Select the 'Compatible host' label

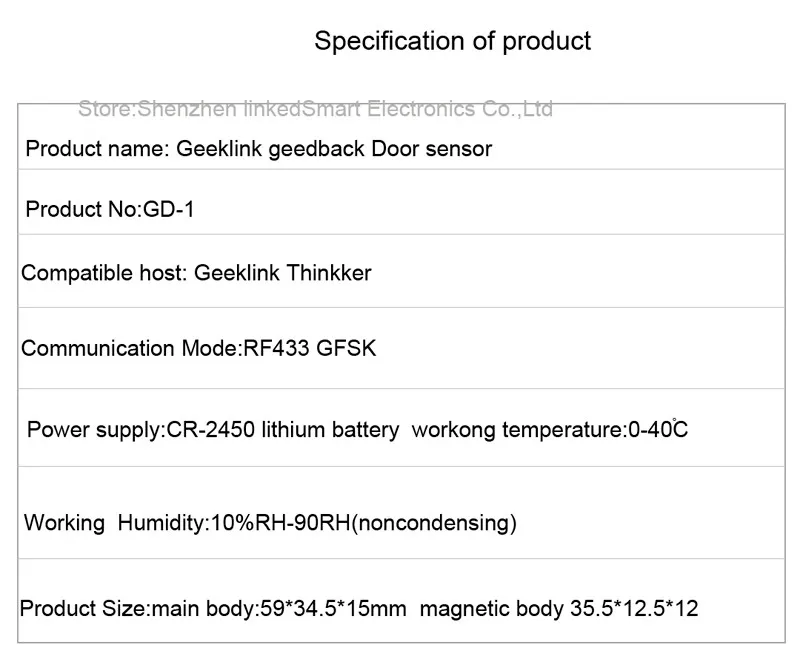104,273
